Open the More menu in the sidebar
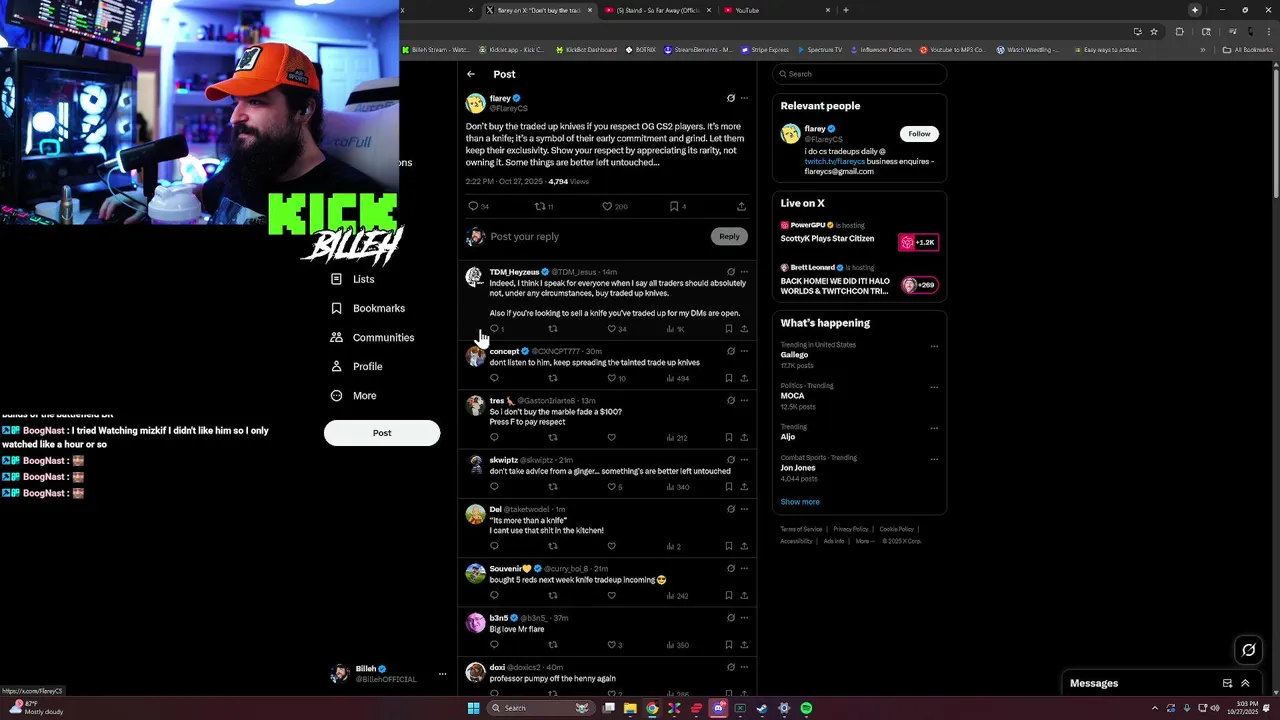 353,395
